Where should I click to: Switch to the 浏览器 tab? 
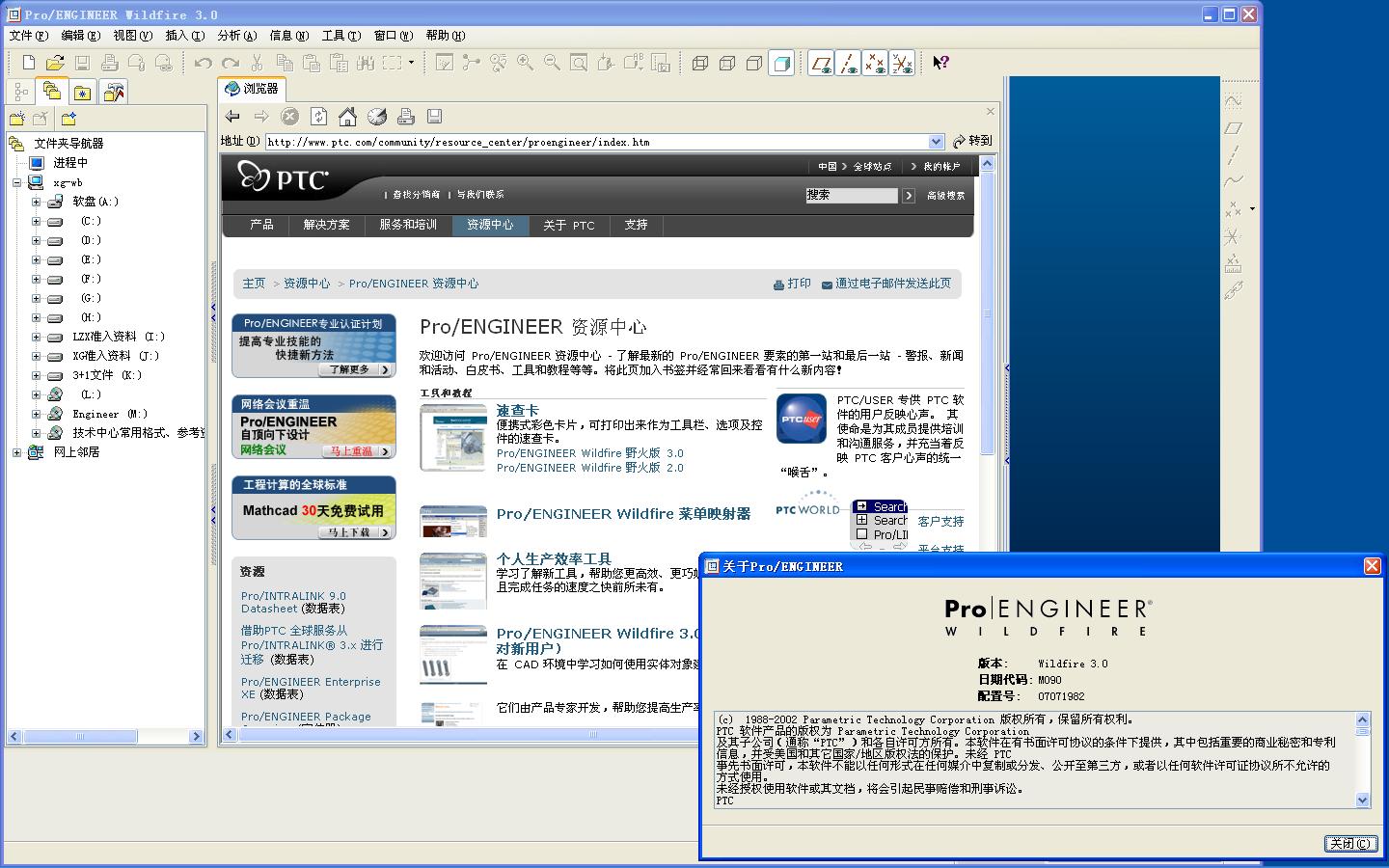click(252, 88)
